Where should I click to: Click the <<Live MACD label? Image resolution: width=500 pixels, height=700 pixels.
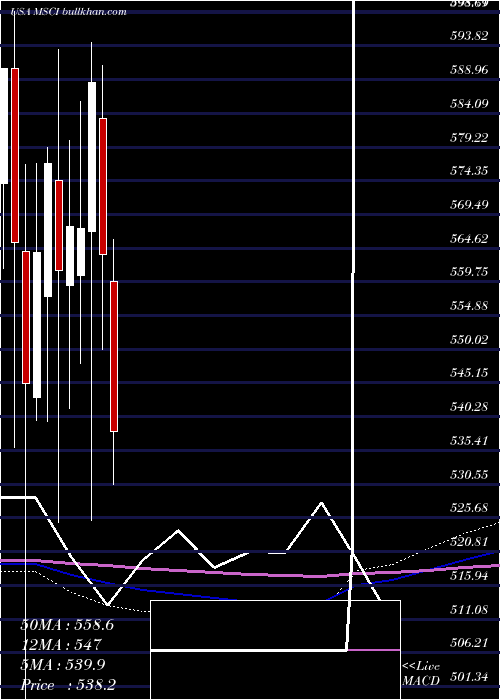[x=421, y=674]
